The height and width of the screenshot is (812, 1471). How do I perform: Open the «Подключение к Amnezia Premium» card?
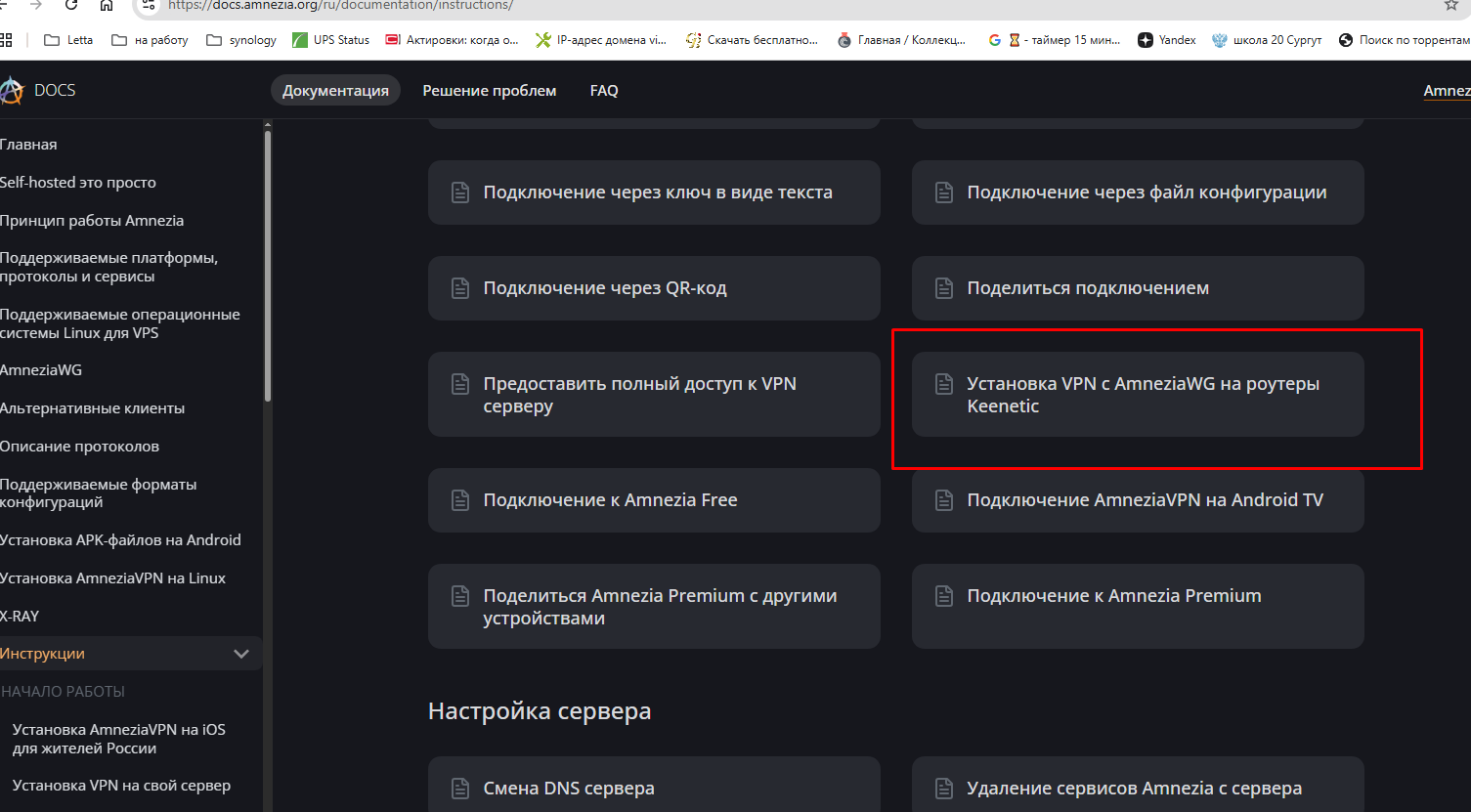click(x=1138, y=607)
